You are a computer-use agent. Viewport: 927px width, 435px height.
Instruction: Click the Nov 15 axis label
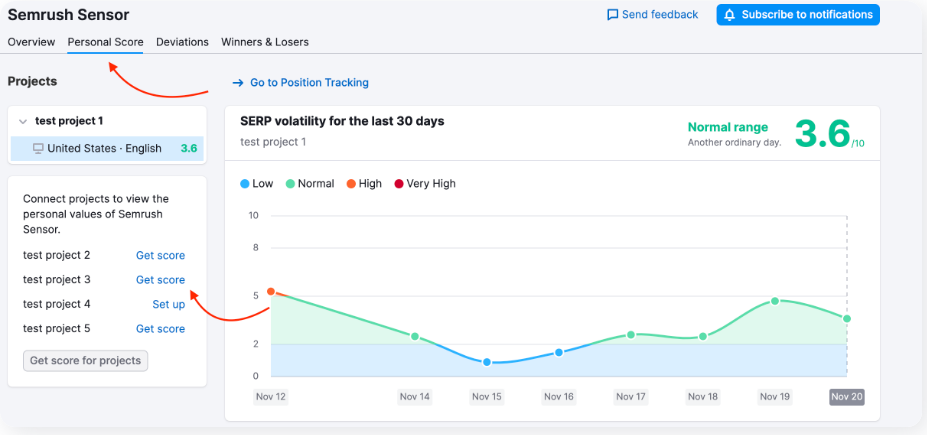[487, 397]
